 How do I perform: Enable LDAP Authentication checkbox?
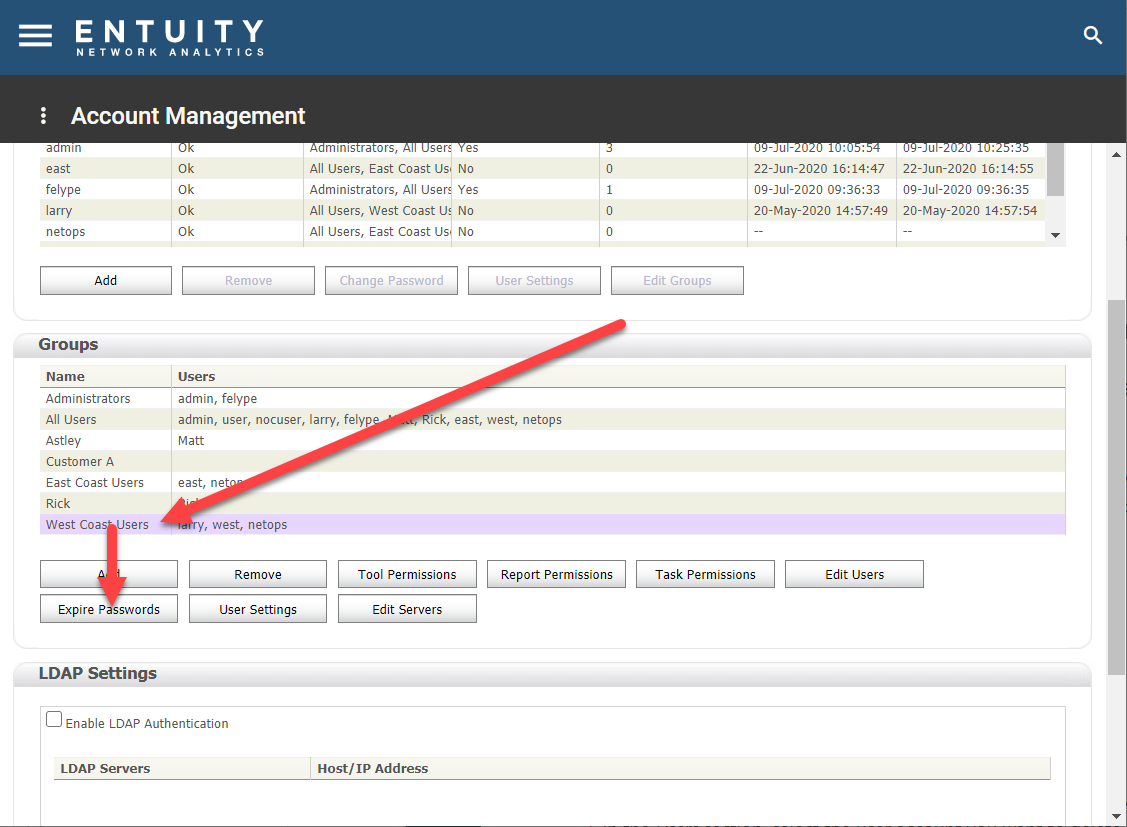click(54, 719)
